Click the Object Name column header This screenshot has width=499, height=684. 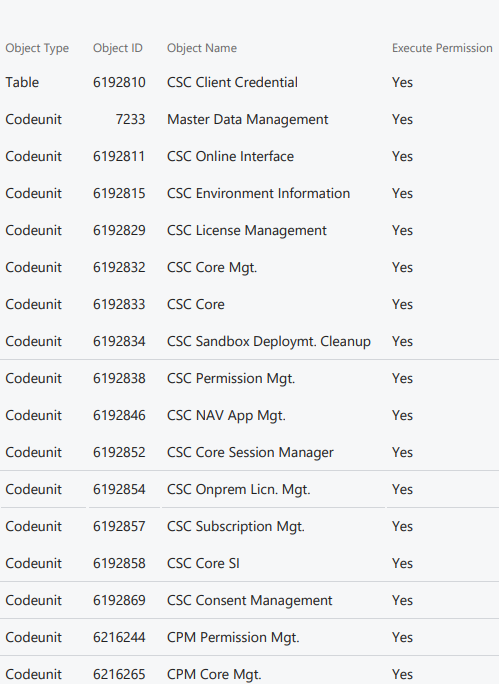pyautogui.click(x=202, y=48)
